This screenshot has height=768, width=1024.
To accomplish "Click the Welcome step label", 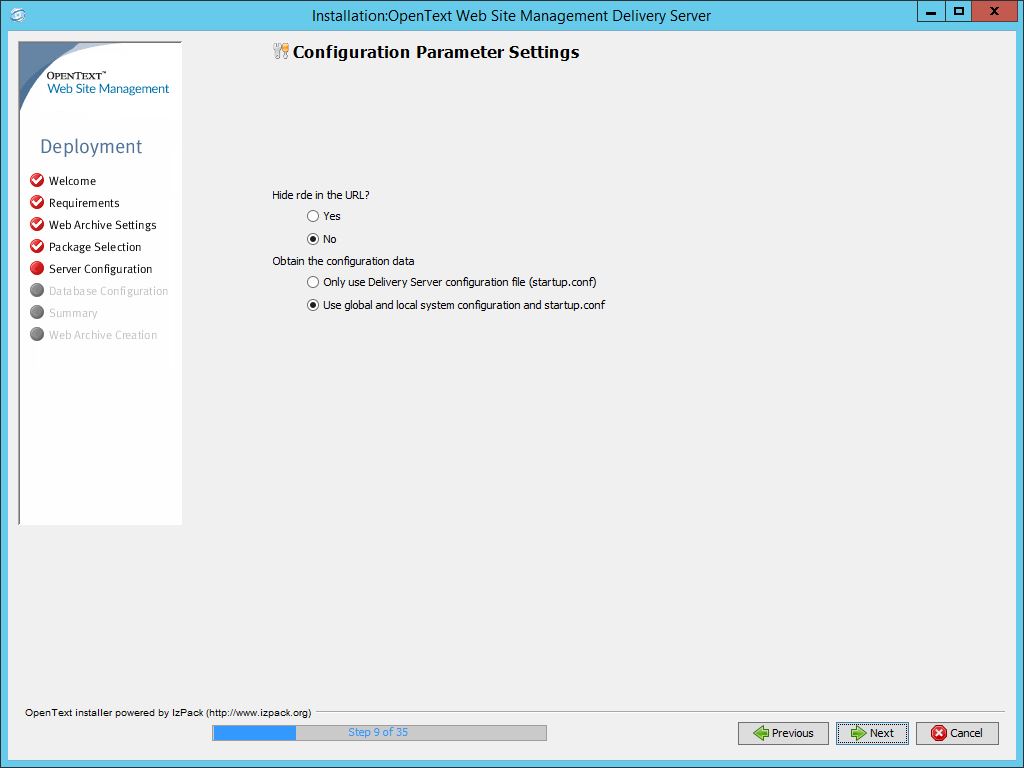I will tap(72, 181).
